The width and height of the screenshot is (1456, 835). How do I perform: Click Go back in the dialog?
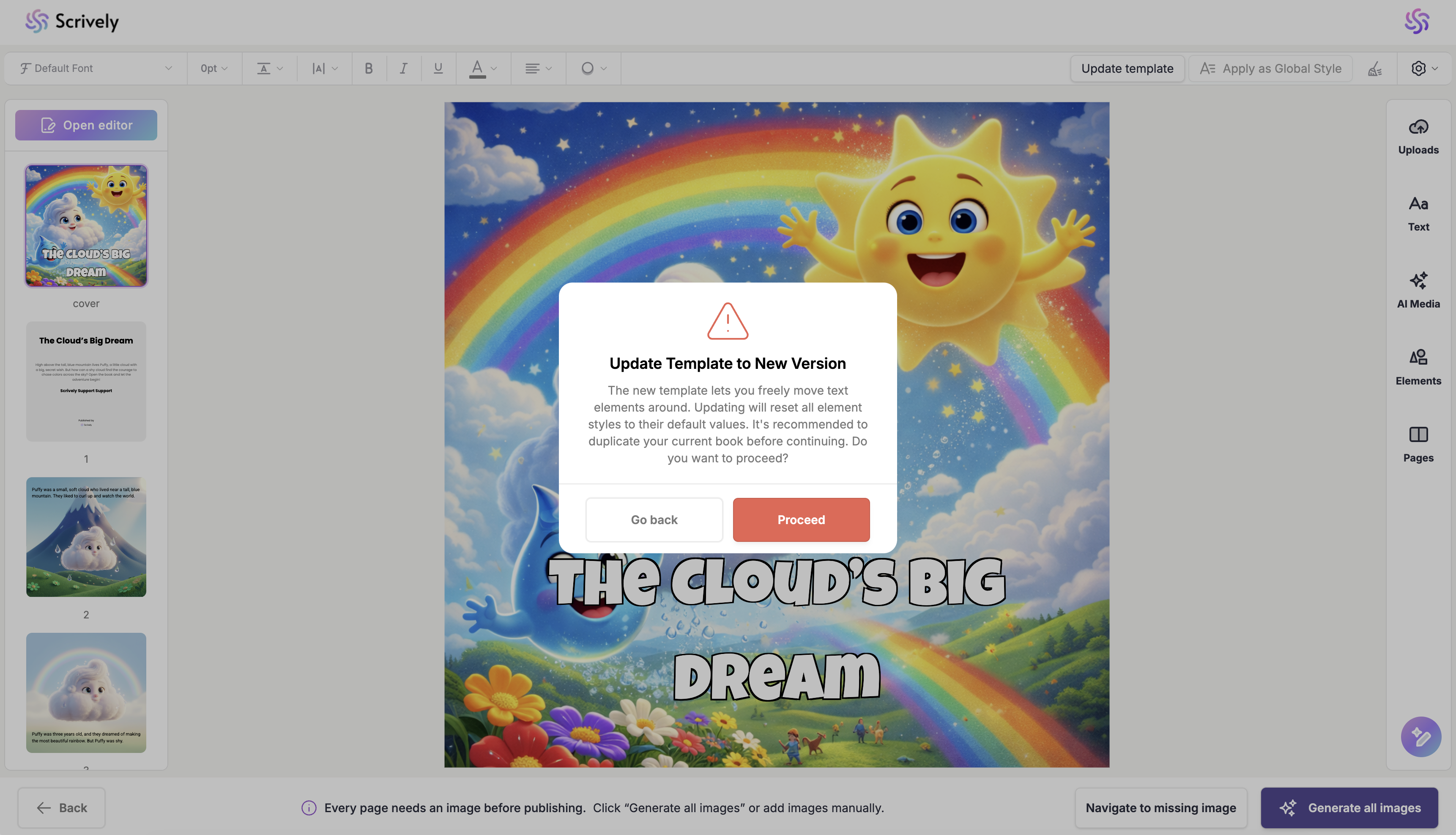654,519
